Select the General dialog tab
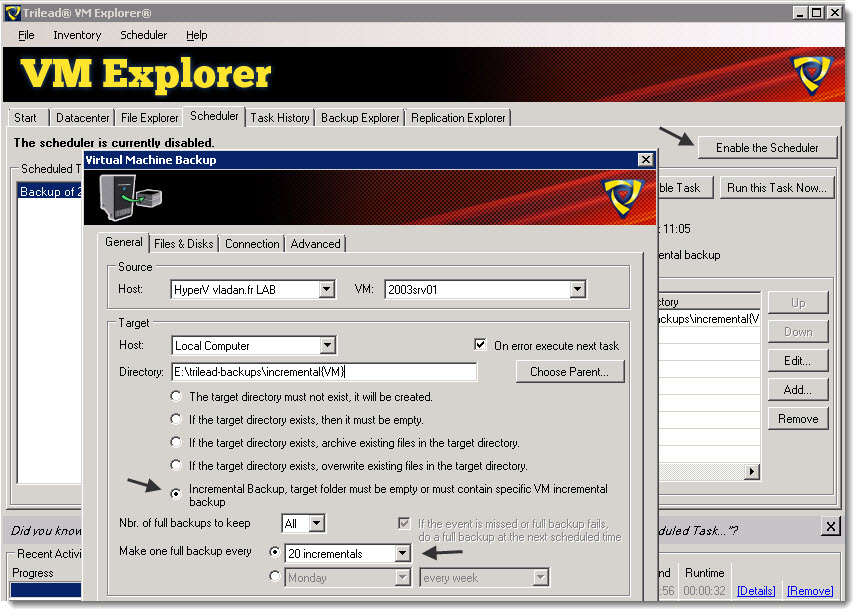The image size is (860, 616). [123, 242]
